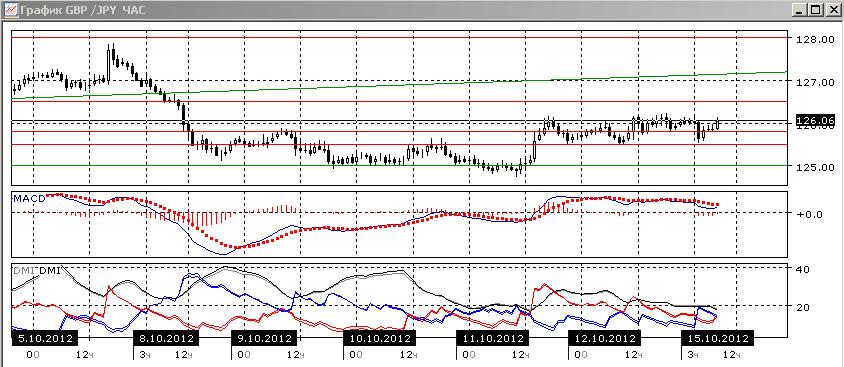
Task: Select the 15.10.2012 date marker
Action: tap(718, 338)
